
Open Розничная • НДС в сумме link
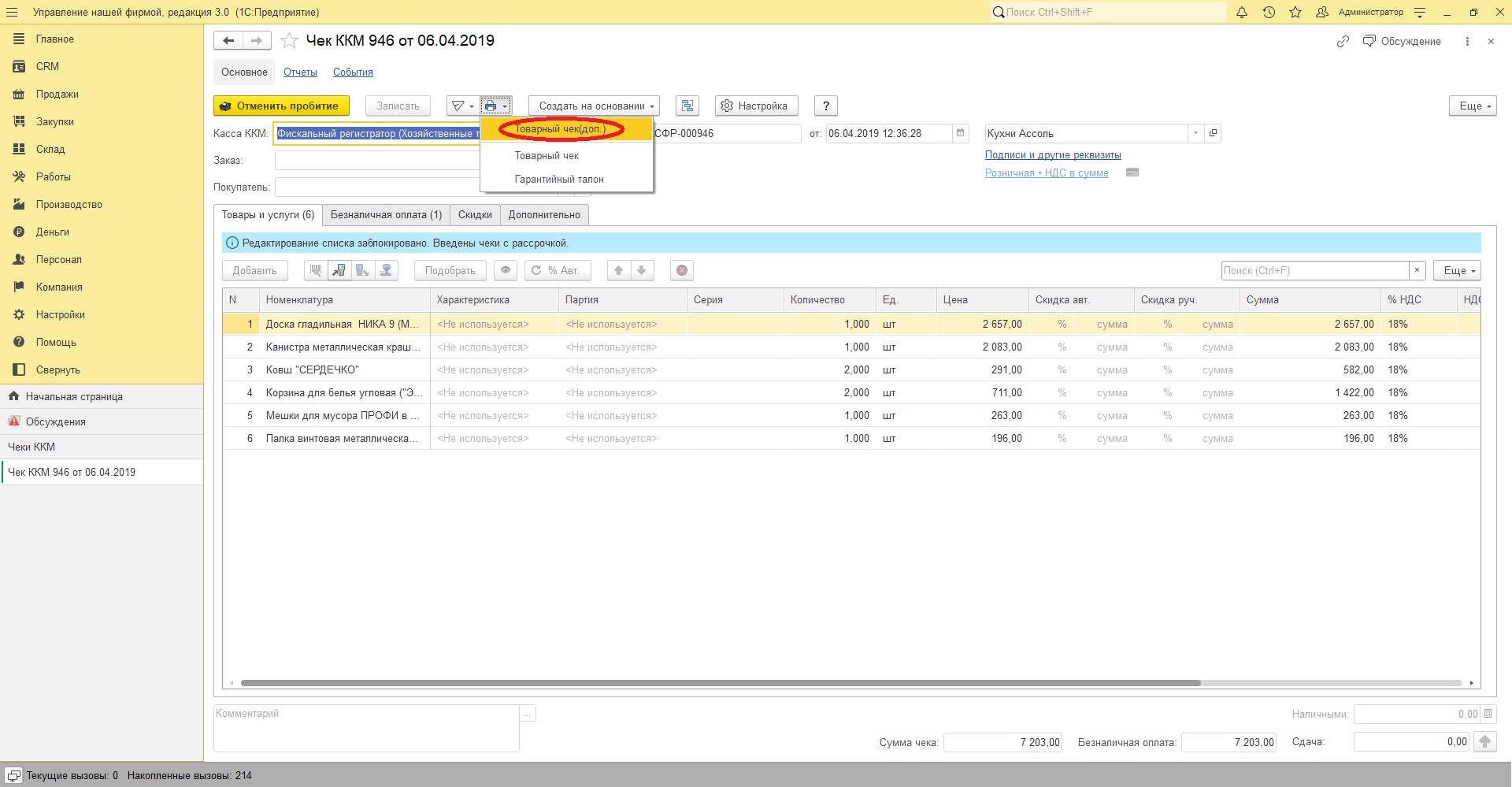click(1047, 173)
